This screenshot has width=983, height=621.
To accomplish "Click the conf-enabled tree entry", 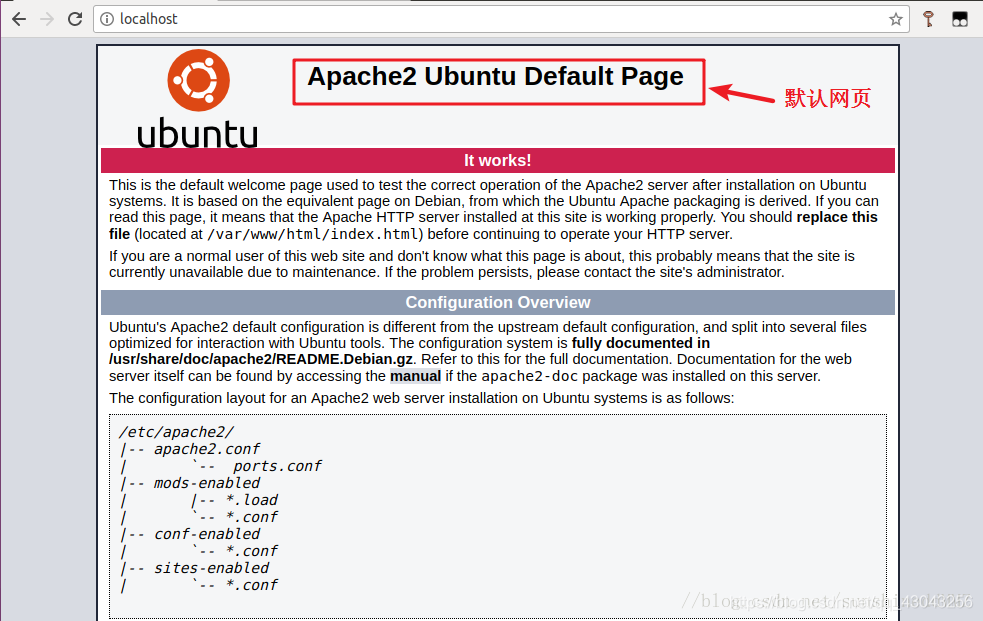I will point(206,533).
